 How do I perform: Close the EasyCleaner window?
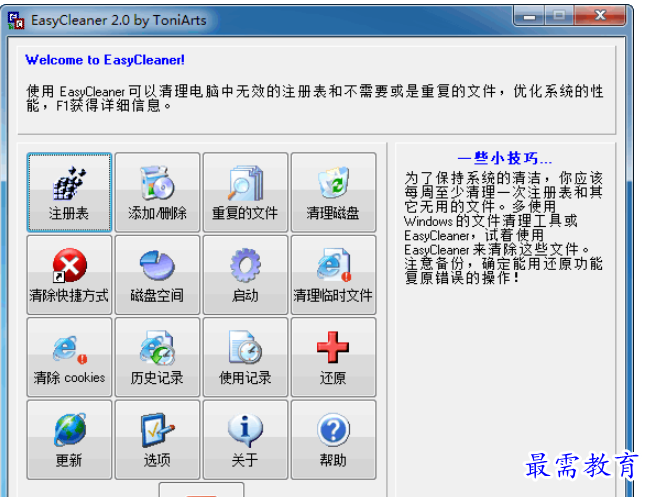coord(600,16)
